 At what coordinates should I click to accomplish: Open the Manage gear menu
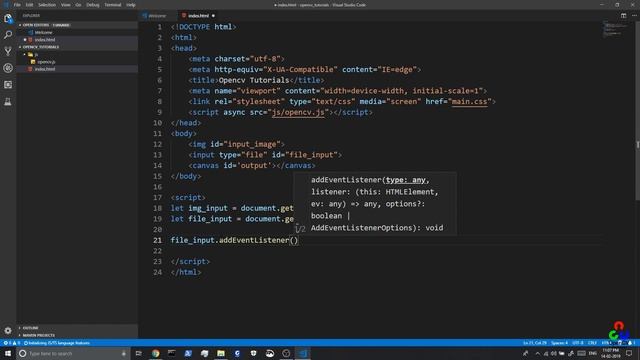click(8, 330)
